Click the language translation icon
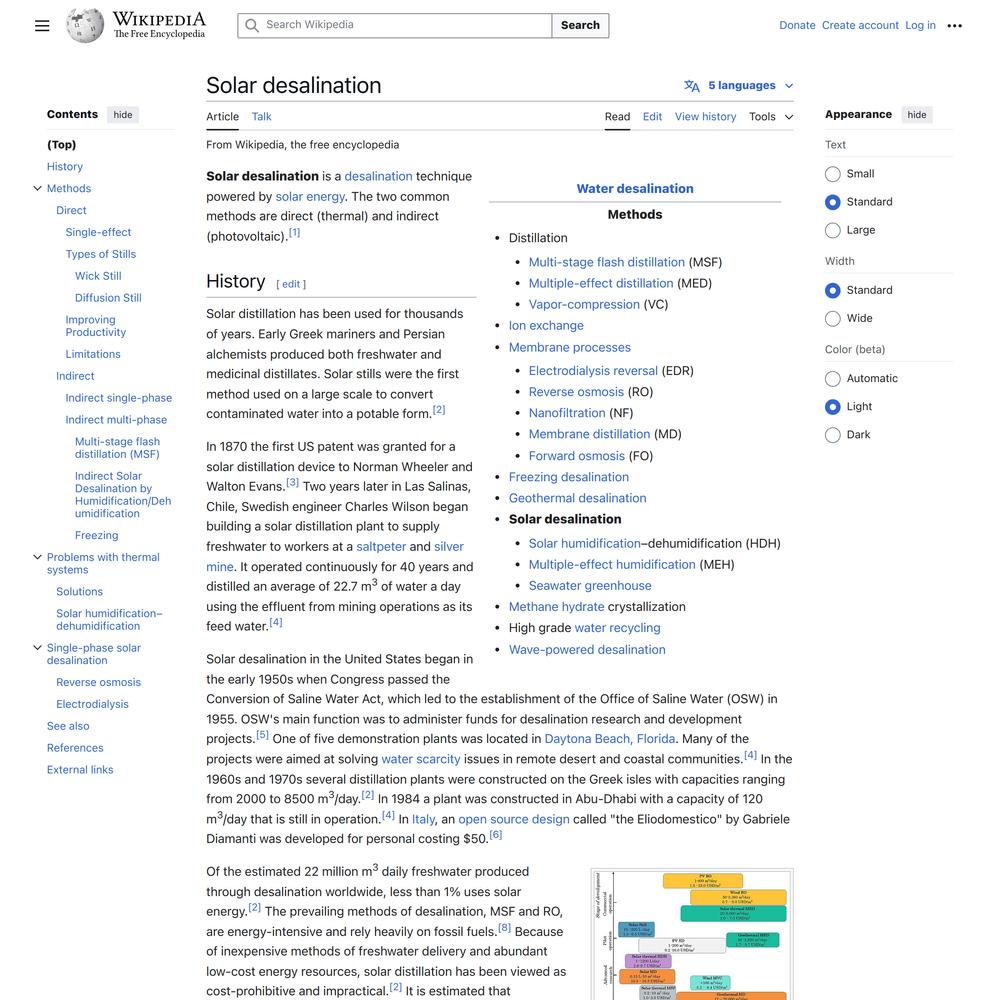The image size is (1000, 1000). (x=692, y=85)
